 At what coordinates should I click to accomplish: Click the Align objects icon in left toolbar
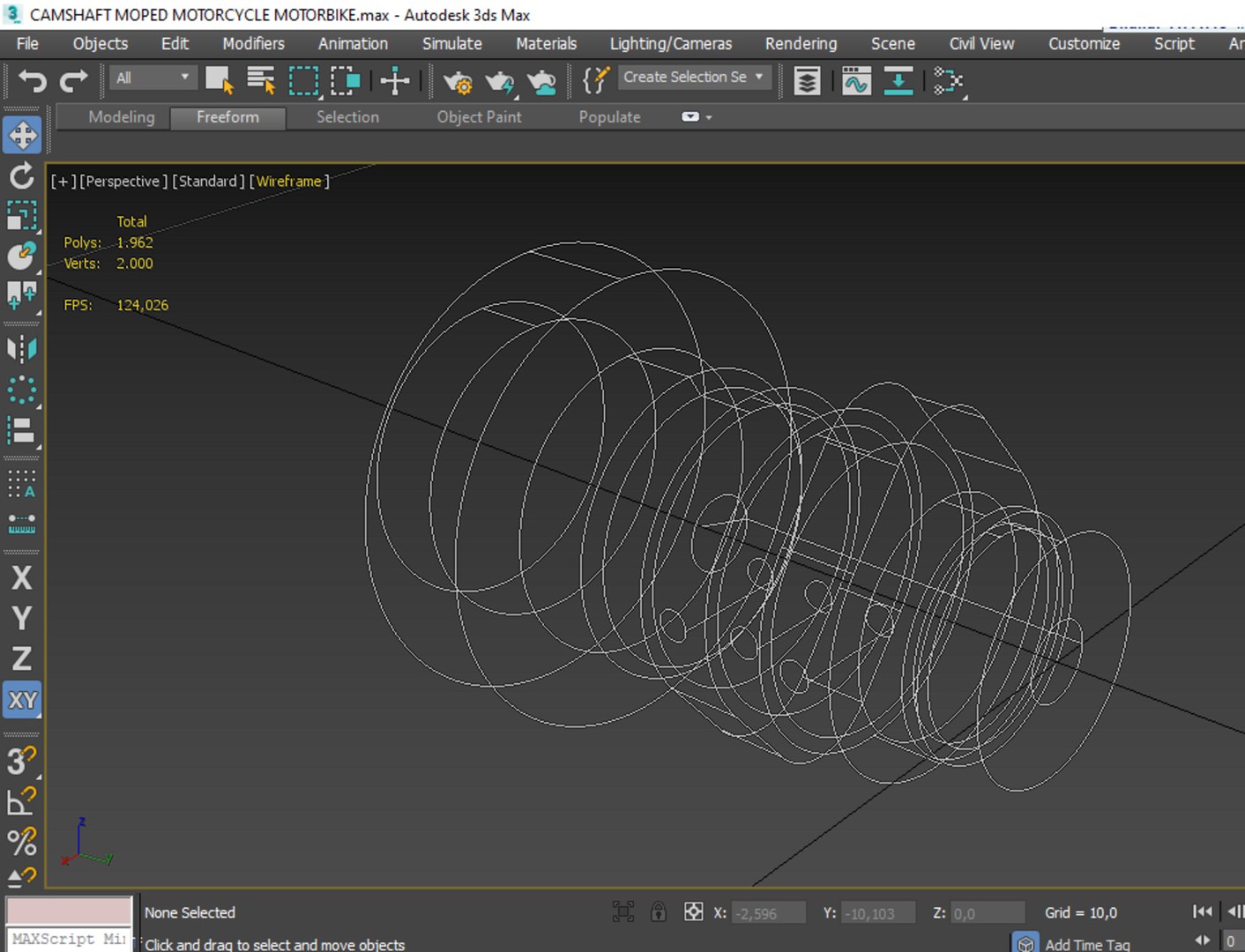[22, 430]
